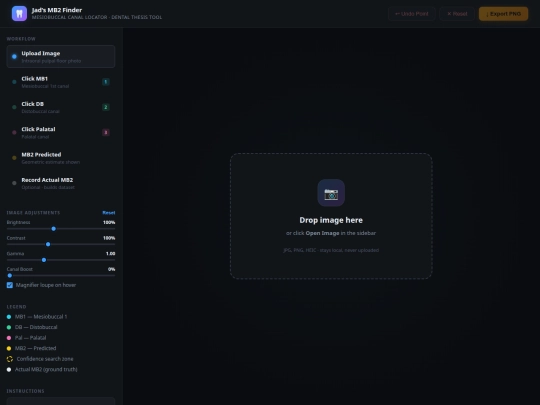Viewport: 540px width, 405px height.
Task: Click the grey dot beside Record Actual MB2
Action: point(14,183)
